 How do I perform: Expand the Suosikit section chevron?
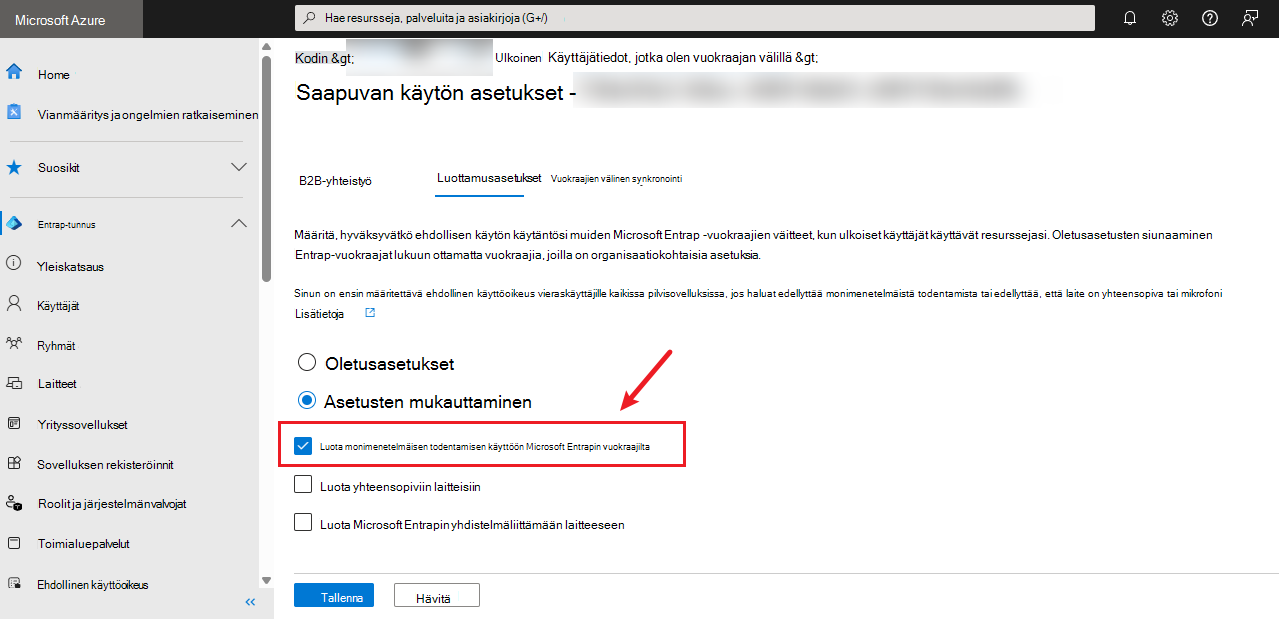[238, 167]
